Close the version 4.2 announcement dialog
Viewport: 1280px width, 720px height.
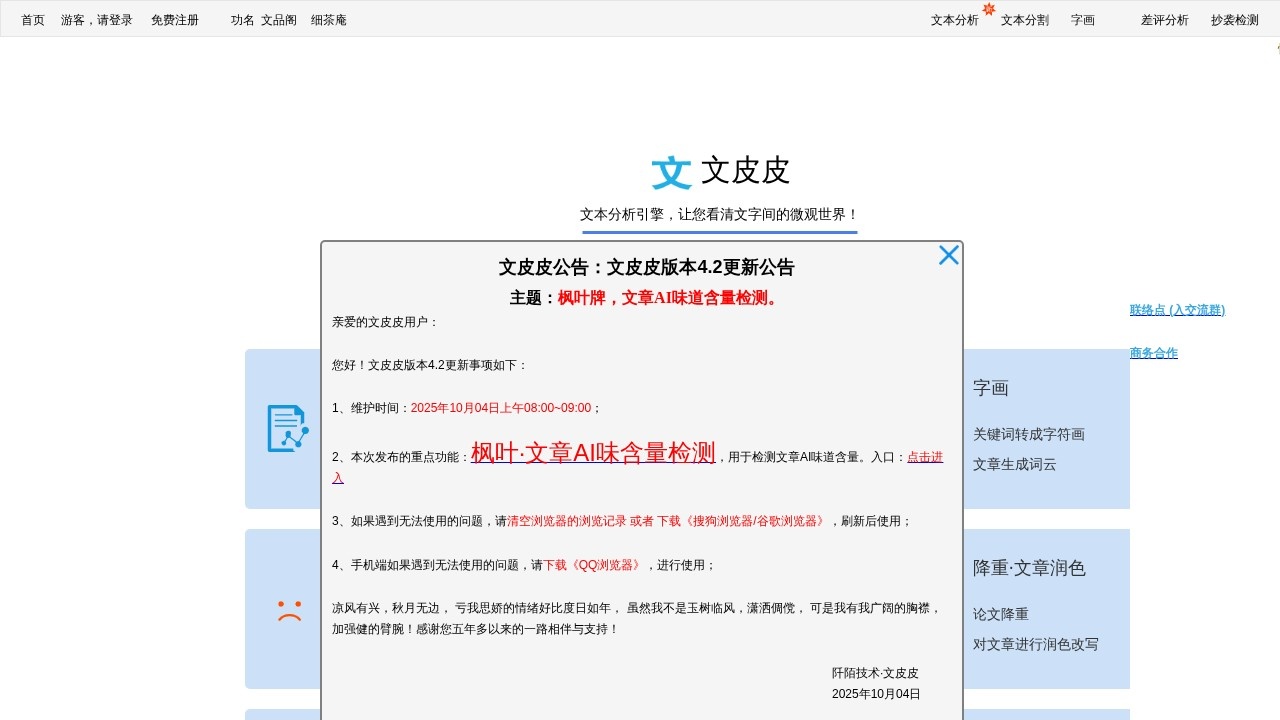coord(948,254)
